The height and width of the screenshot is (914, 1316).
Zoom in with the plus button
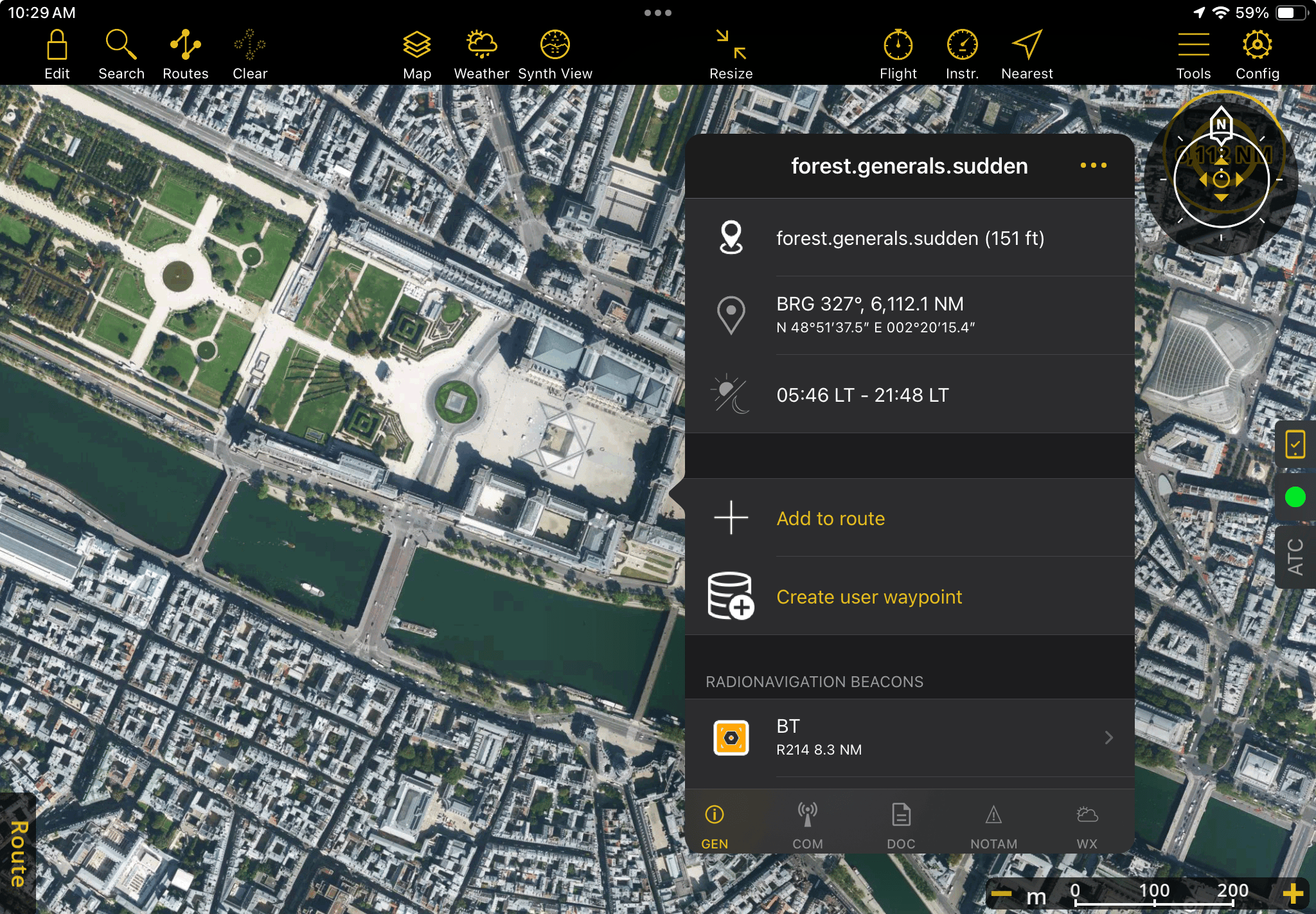tap(1293, 893)
